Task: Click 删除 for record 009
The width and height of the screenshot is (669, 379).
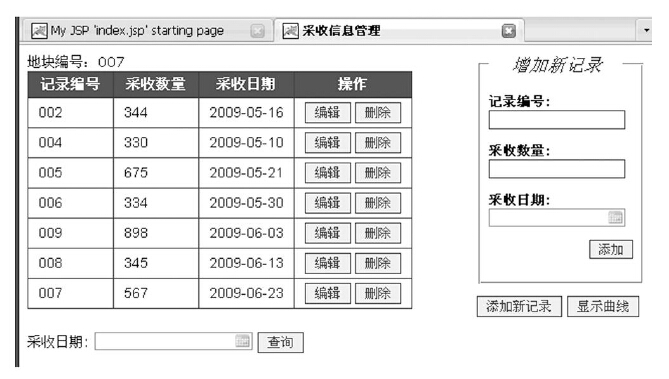Action: [378, 233]
